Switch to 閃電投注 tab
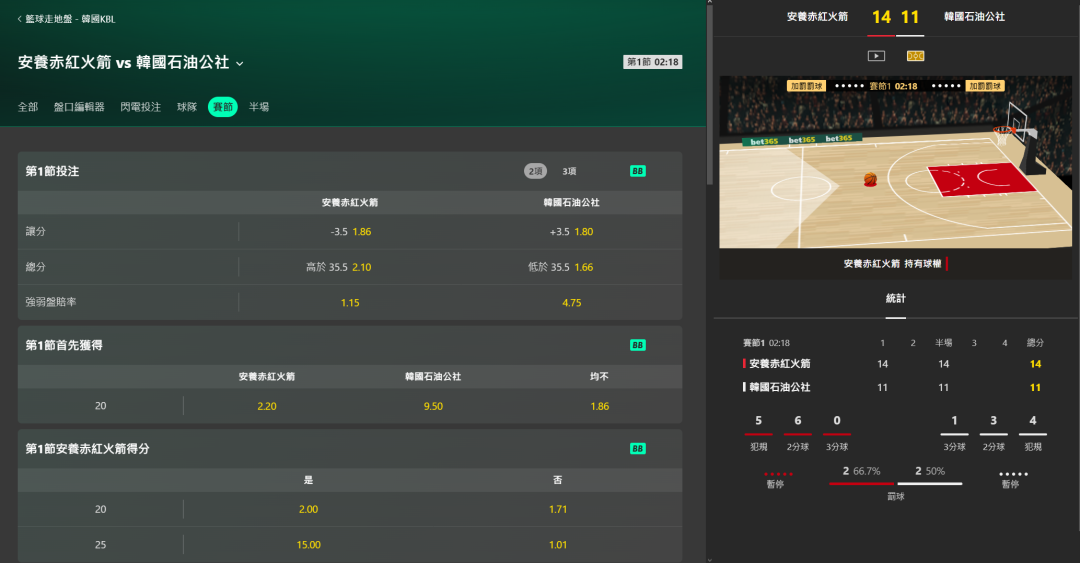The image size is (1080, 563). click(141, 107)
